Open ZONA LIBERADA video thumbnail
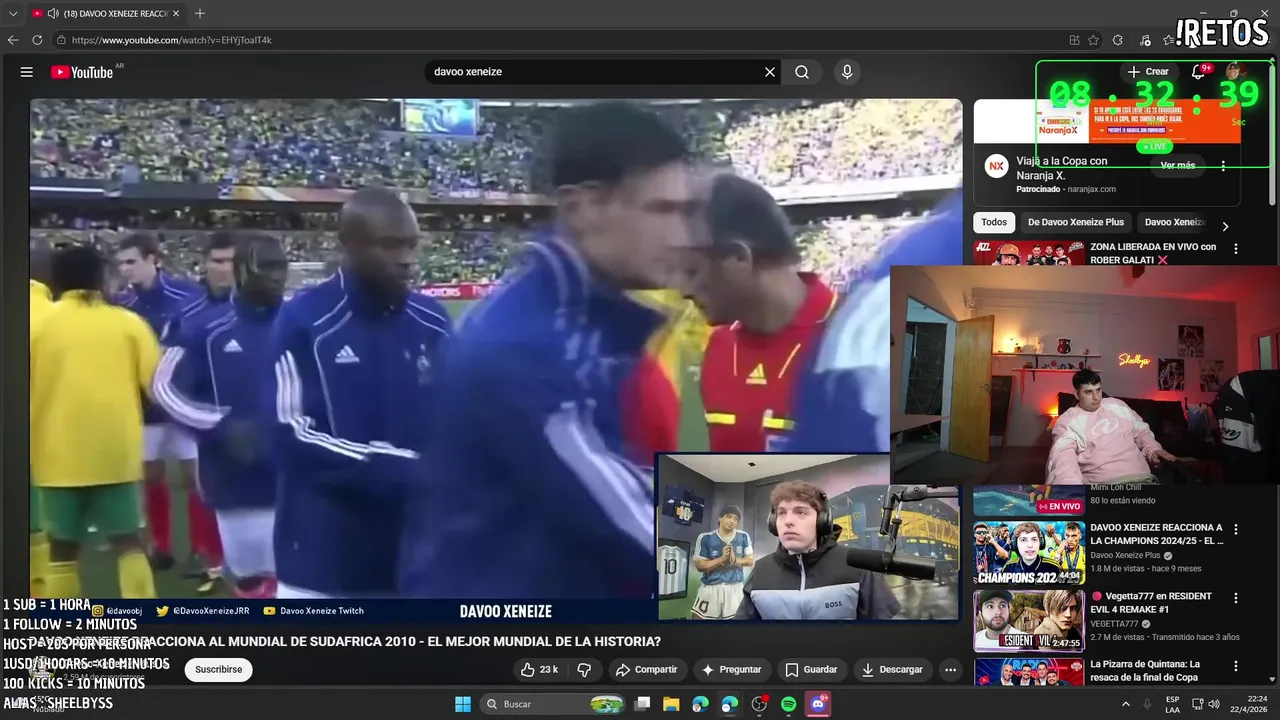This screenshot has width=1280, height=720. (1029, 252)
